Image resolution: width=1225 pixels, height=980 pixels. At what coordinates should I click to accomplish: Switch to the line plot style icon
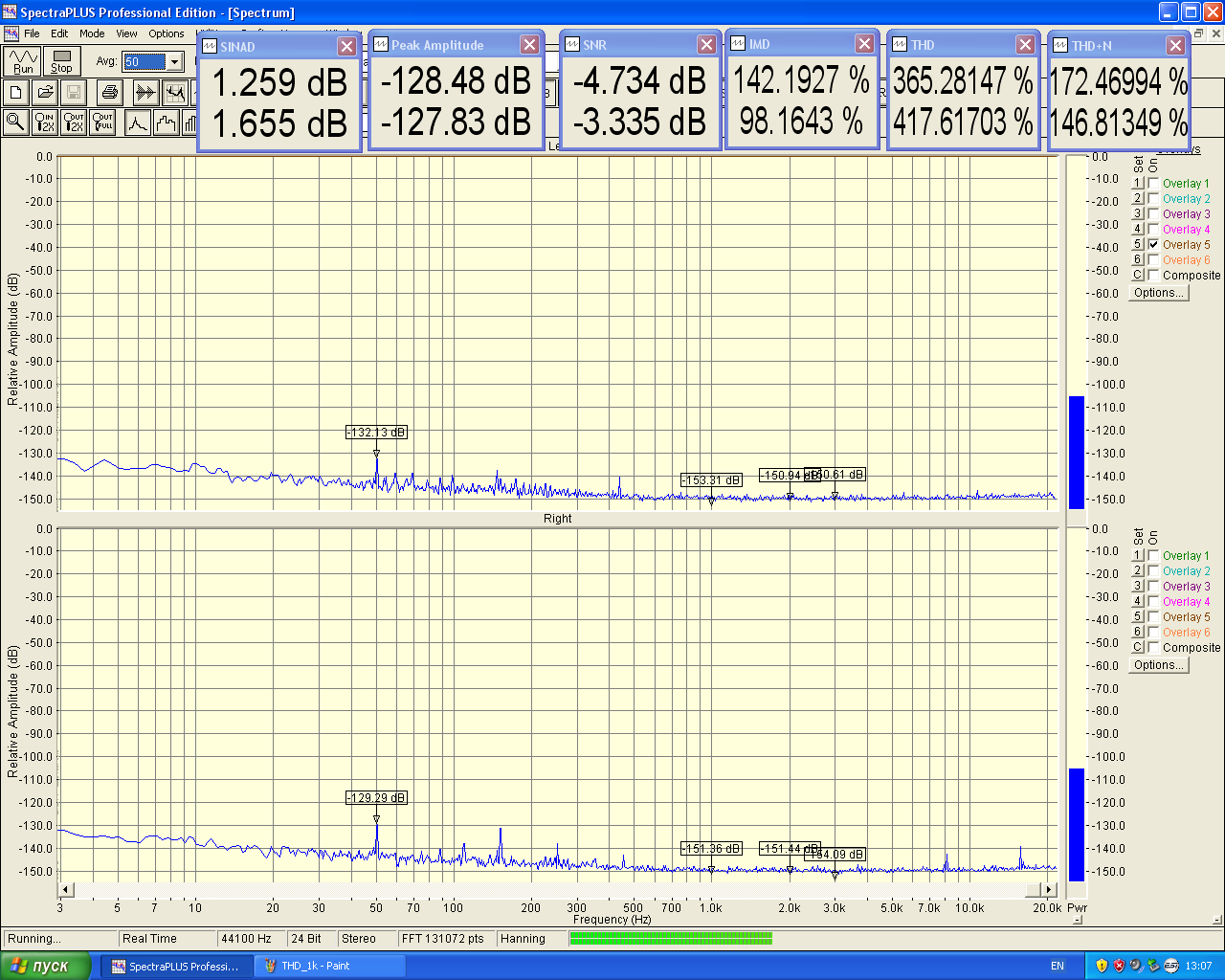138,122
